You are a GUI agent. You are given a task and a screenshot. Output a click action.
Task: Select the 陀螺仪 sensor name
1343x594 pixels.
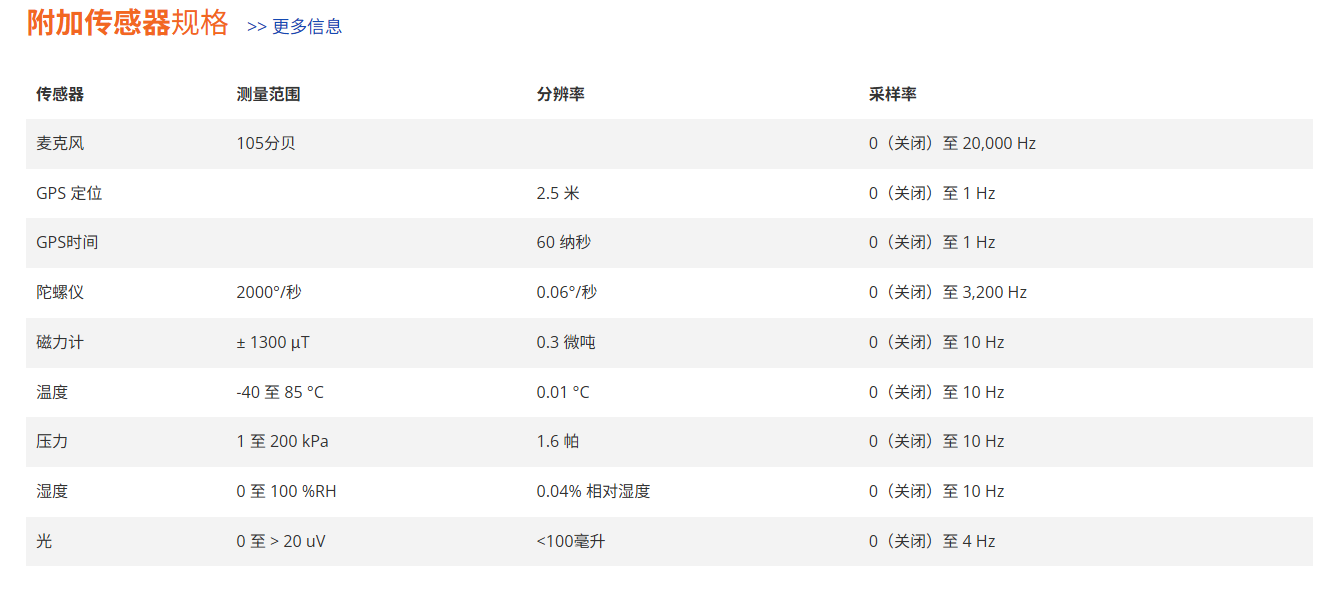click(60, 292)
